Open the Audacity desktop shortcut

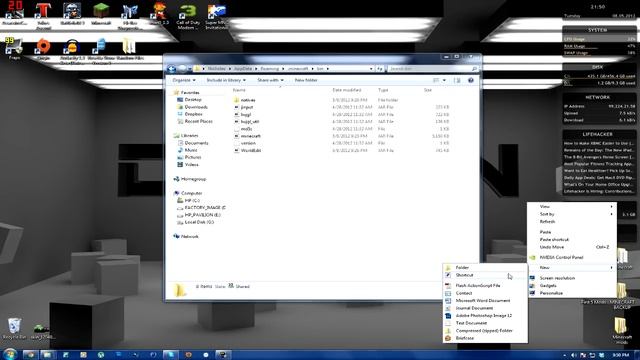(72, 51)
